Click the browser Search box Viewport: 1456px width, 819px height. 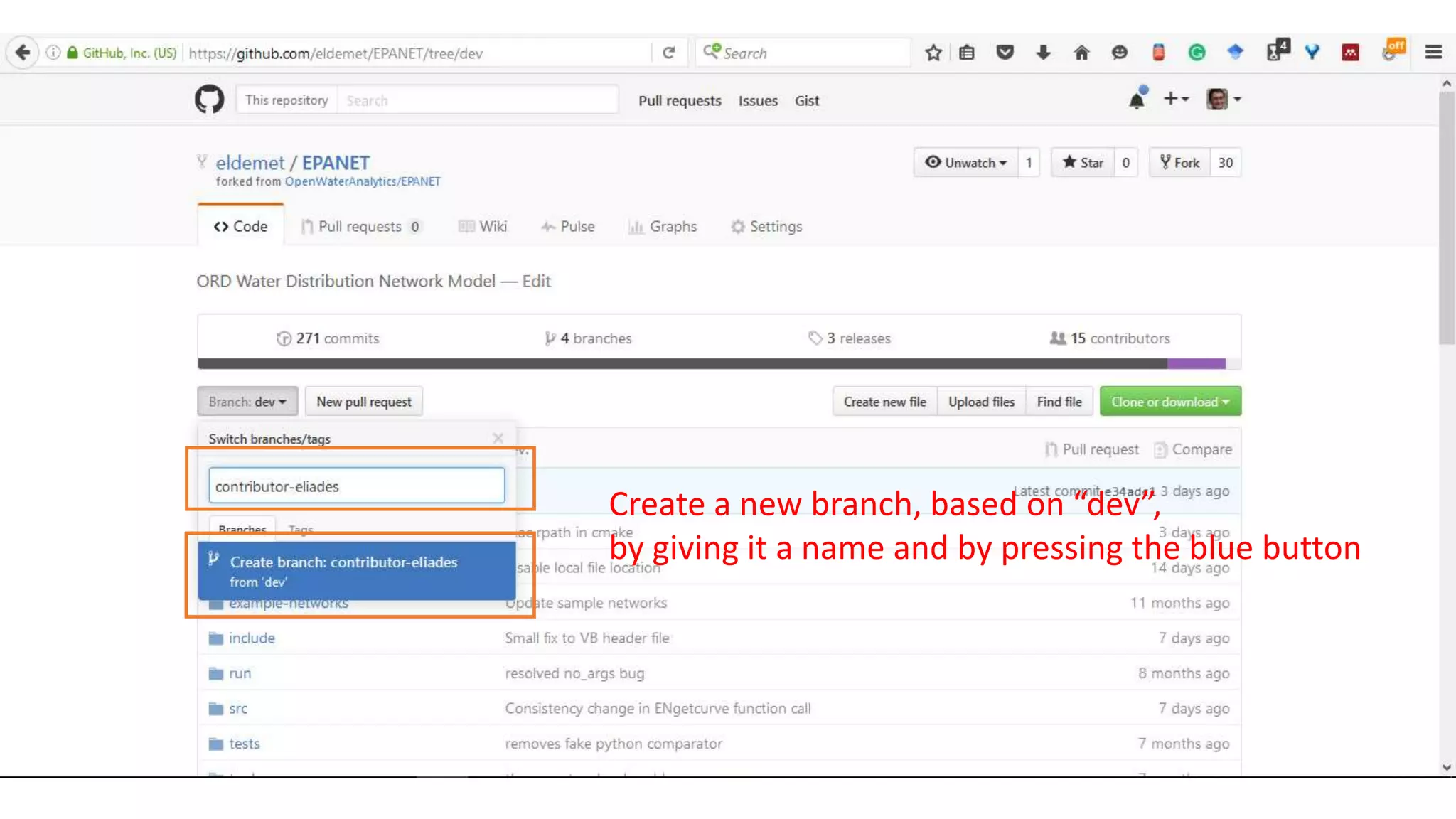tap(803, 53)
